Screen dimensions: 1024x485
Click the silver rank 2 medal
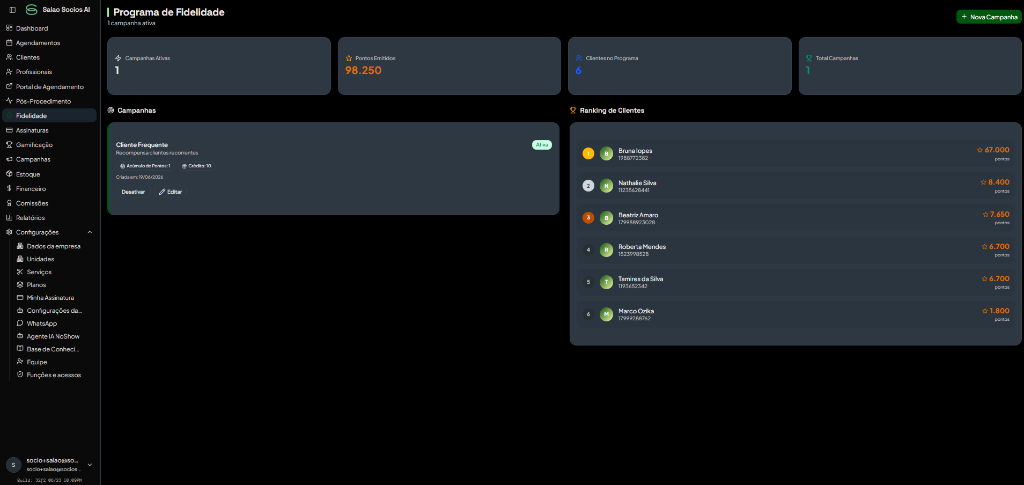[x=588, y=186]
